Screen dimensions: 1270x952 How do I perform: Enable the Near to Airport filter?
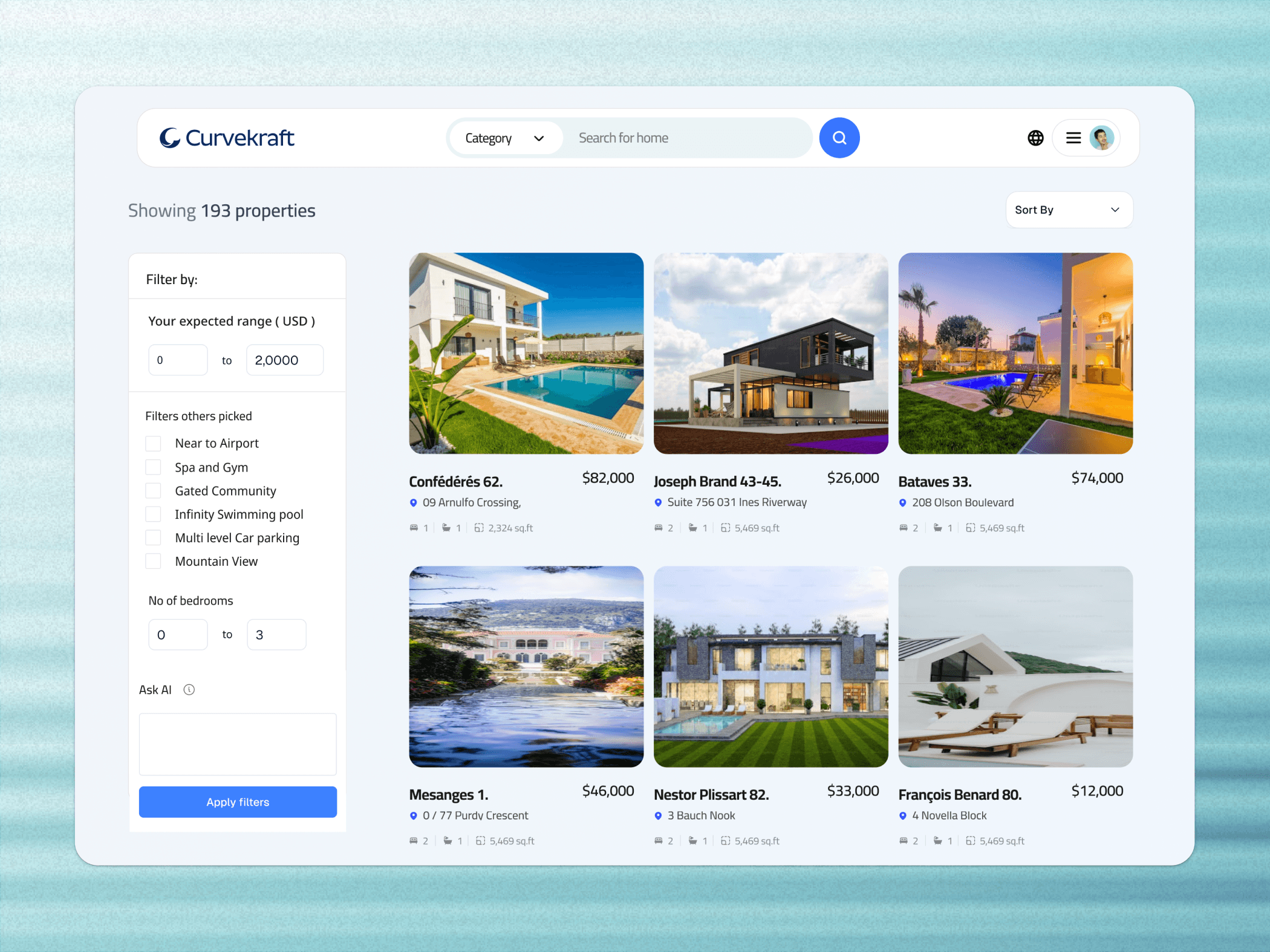(154, 444)
